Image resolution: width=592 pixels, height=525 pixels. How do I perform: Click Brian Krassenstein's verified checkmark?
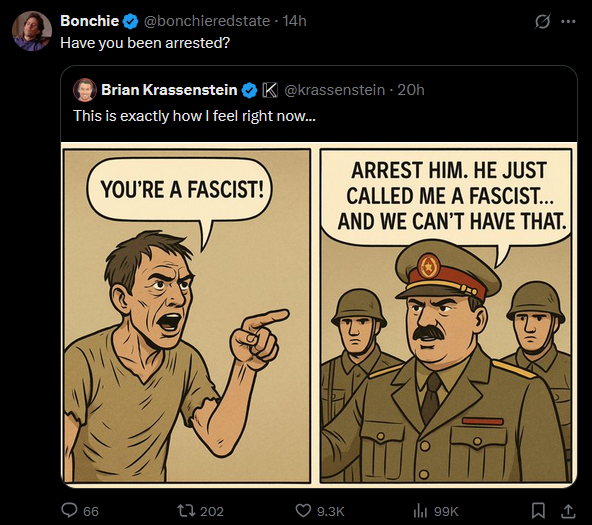pos(249,91)
